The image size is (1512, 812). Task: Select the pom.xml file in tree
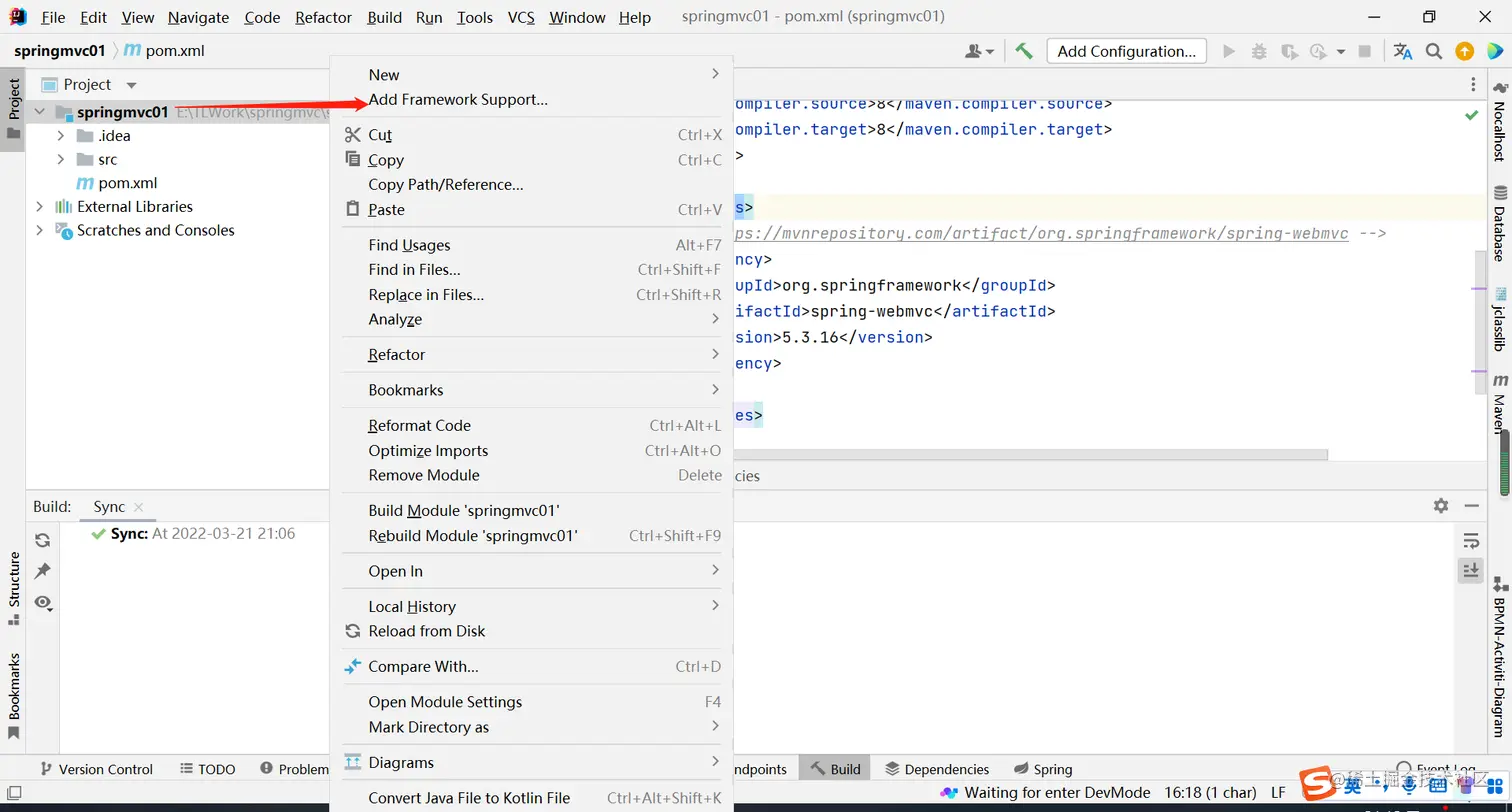[x=127, y=183]
